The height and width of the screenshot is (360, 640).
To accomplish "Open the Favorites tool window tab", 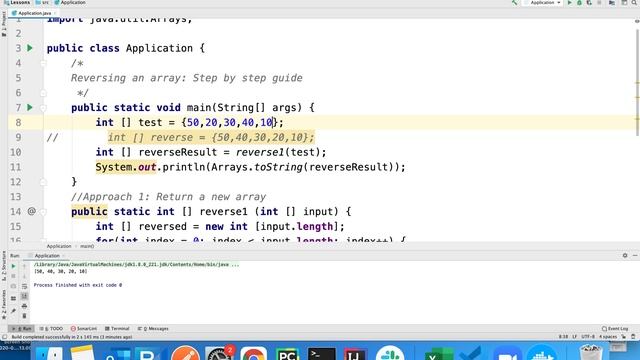I will (x=4, y=304).
